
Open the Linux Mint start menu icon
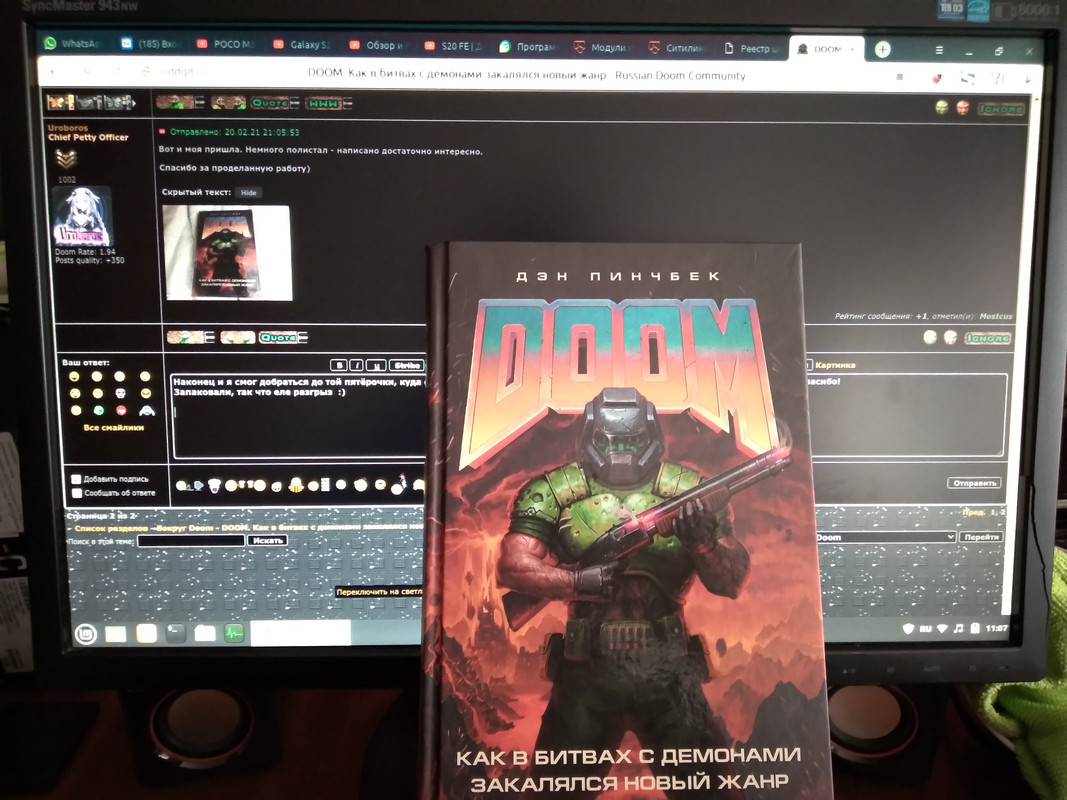coord(86,634)
